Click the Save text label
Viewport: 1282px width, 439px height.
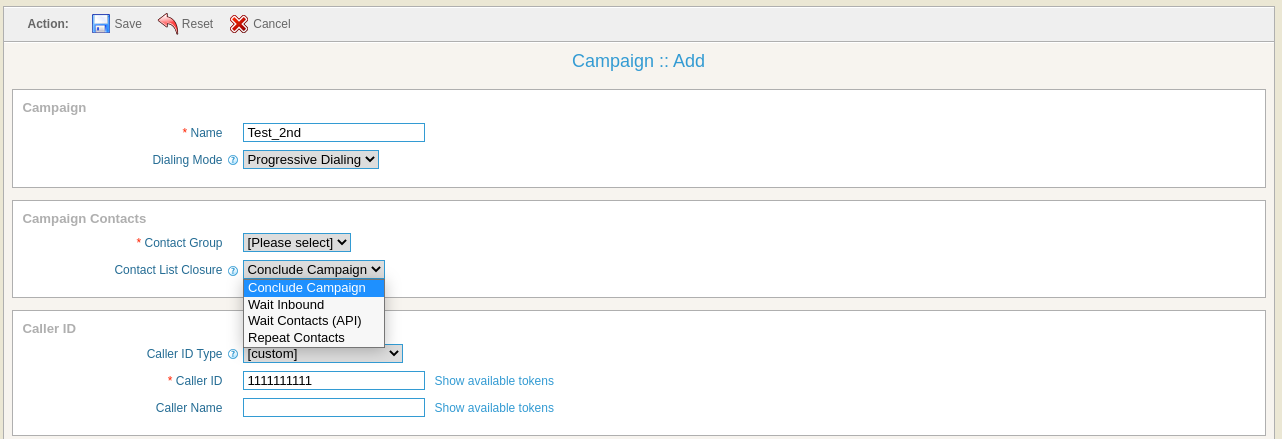[128, 24]
